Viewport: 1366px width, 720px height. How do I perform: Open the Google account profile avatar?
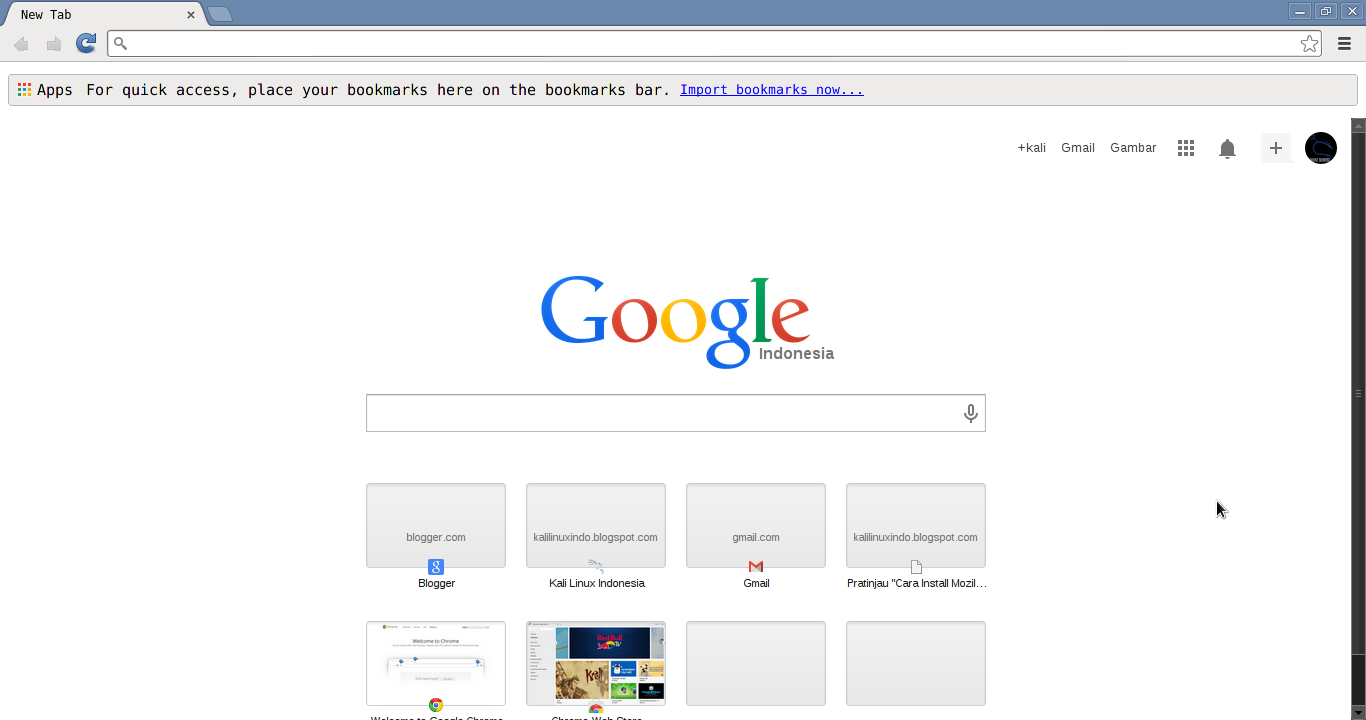point(1321,148)
